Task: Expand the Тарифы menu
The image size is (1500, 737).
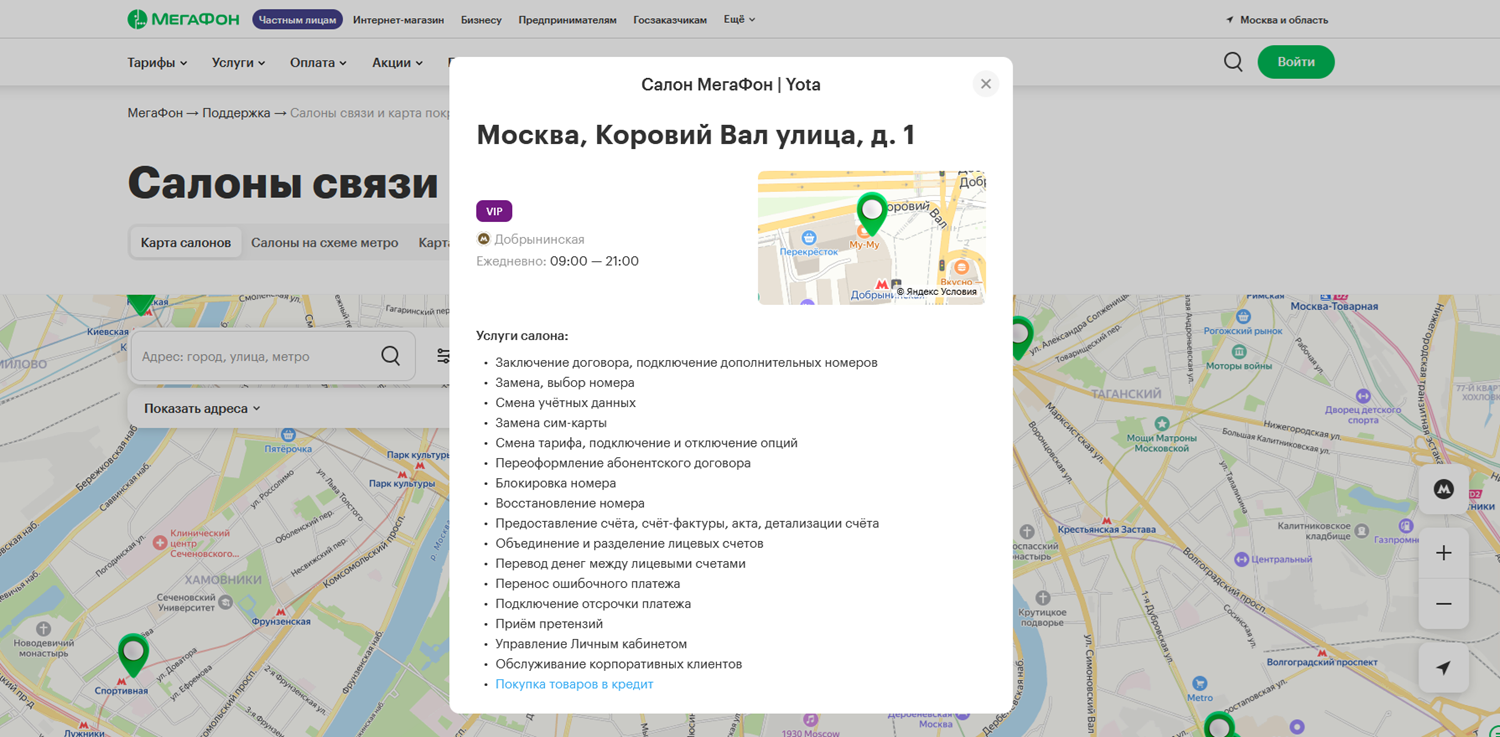Action: (x=157, y=62)
